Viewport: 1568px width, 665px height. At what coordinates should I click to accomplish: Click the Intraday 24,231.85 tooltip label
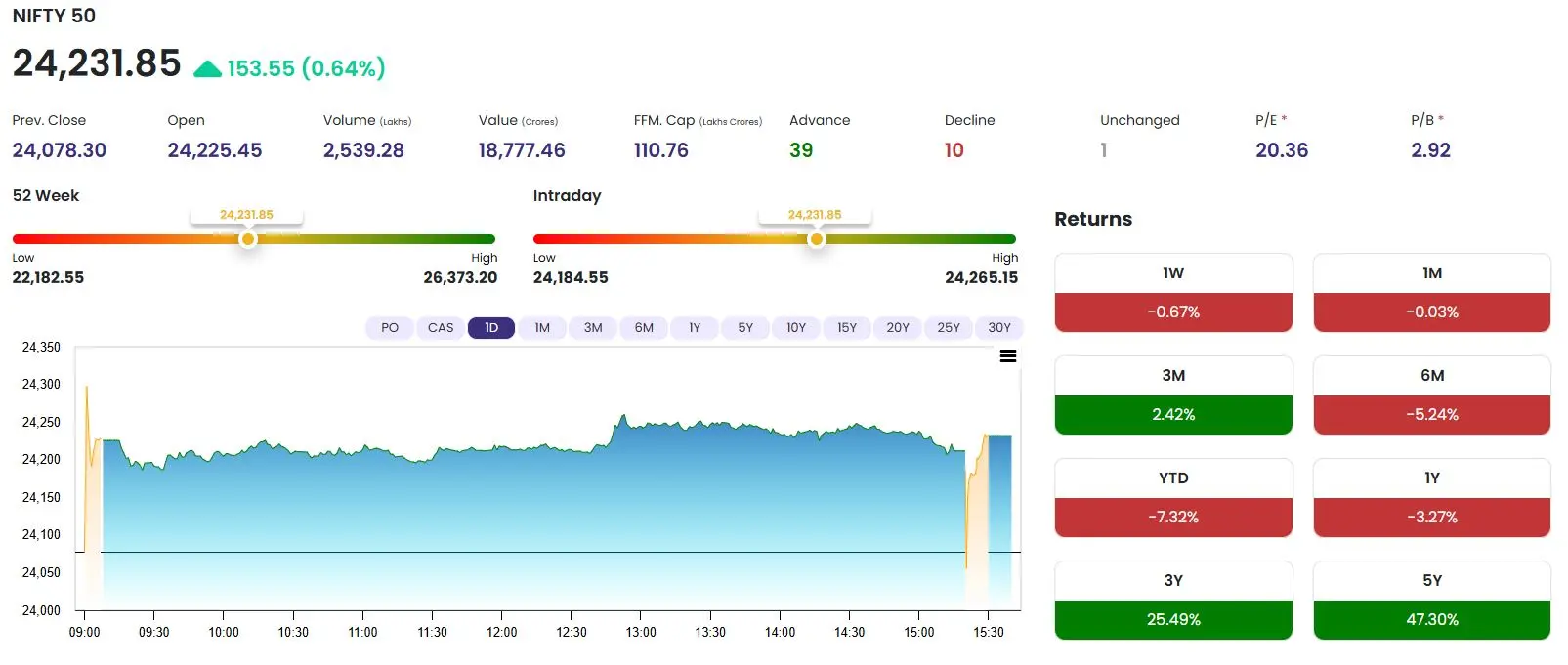(x=815, y=215)
